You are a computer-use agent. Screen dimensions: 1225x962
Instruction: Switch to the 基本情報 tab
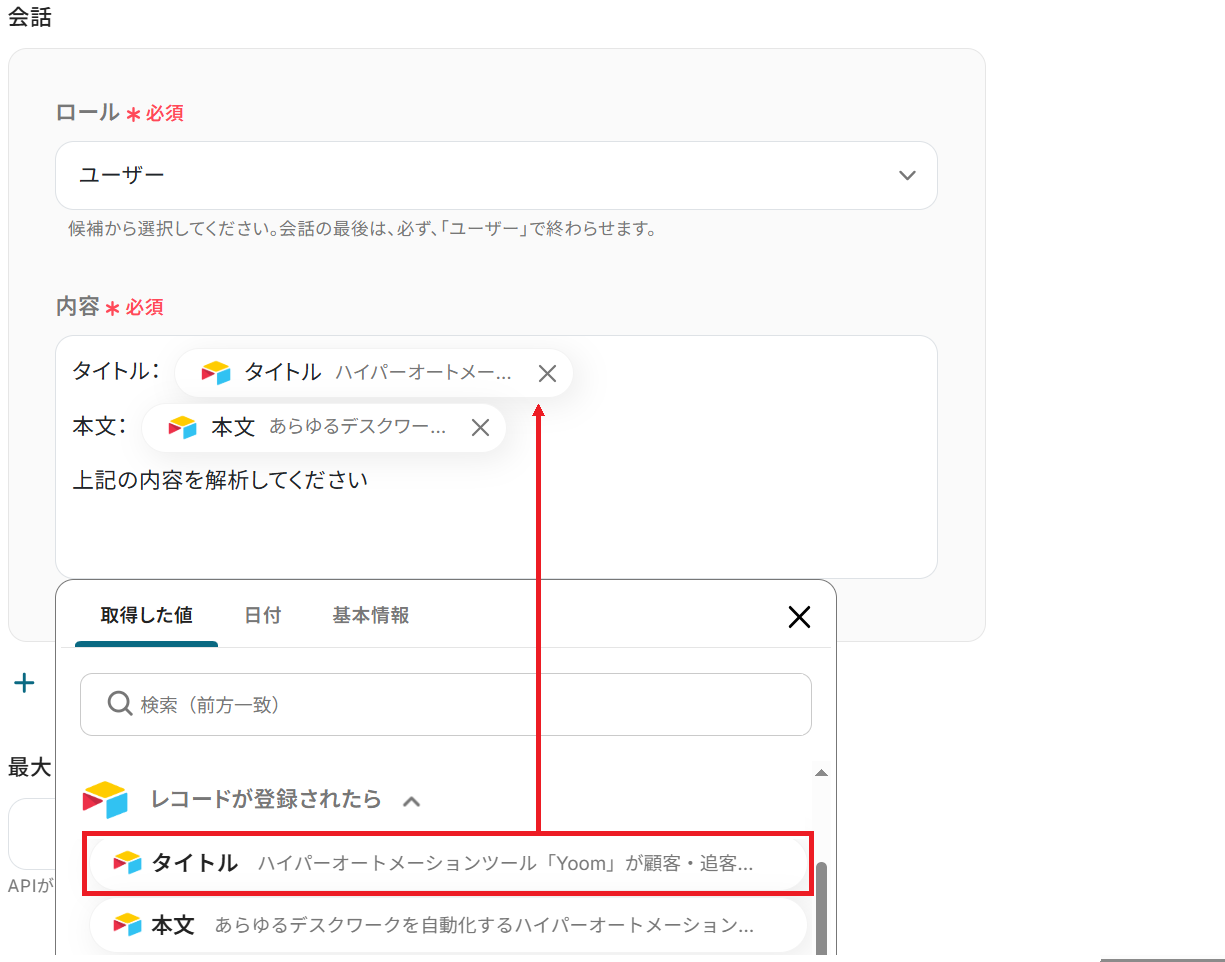(x=371, y=616)
